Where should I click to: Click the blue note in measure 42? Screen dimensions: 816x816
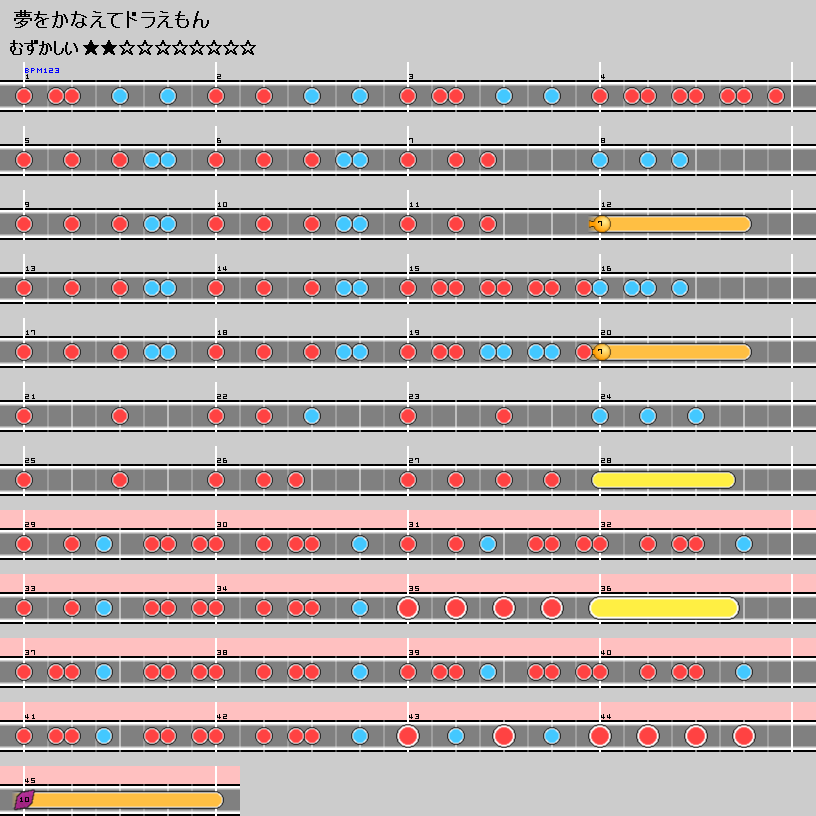tap(360, 736)
